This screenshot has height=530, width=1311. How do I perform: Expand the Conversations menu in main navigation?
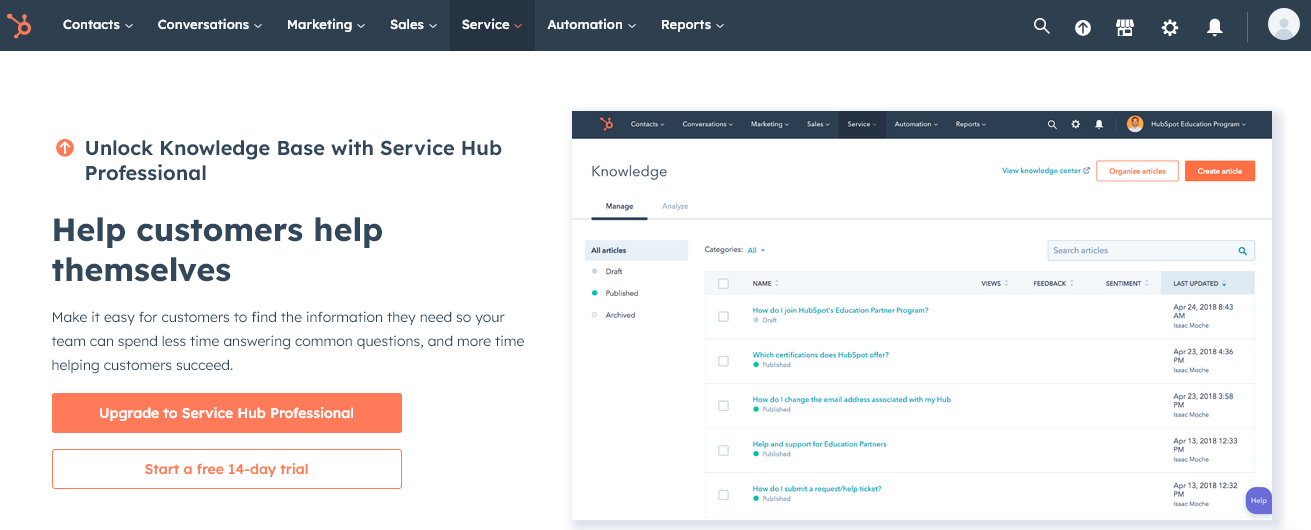210,25
